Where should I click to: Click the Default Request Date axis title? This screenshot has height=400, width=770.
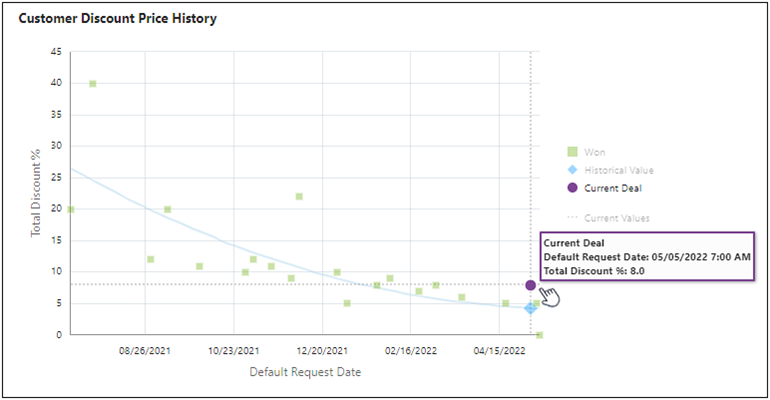pos(304,373)
